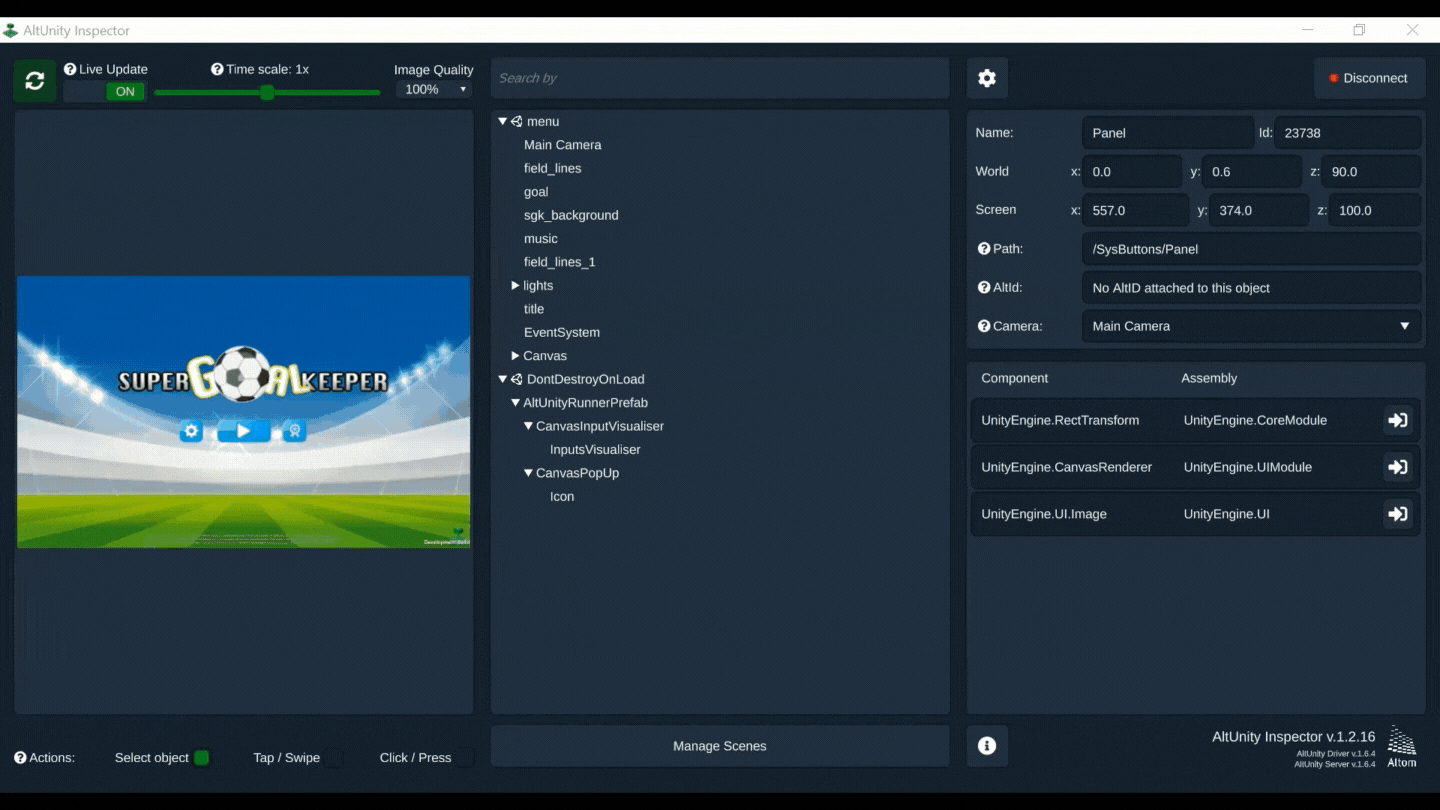Viewport: 1440px width, 810px height.
Task: Enable the Tap / Swipe action checkbox
Action: coord(334,758)
